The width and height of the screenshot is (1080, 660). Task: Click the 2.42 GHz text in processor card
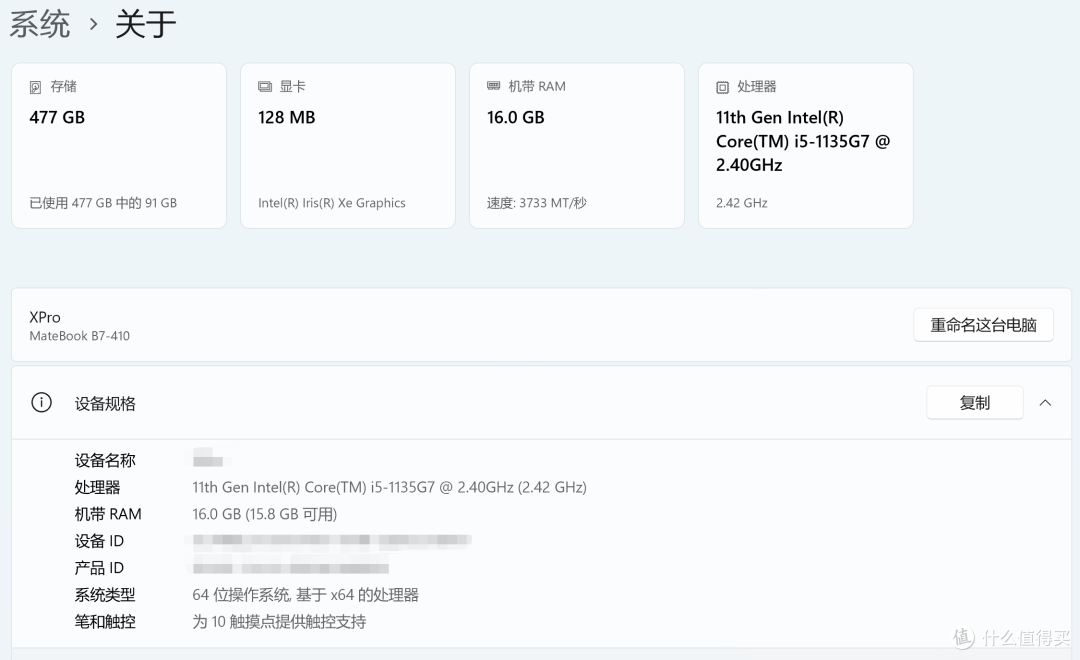(x=741, y=203)
